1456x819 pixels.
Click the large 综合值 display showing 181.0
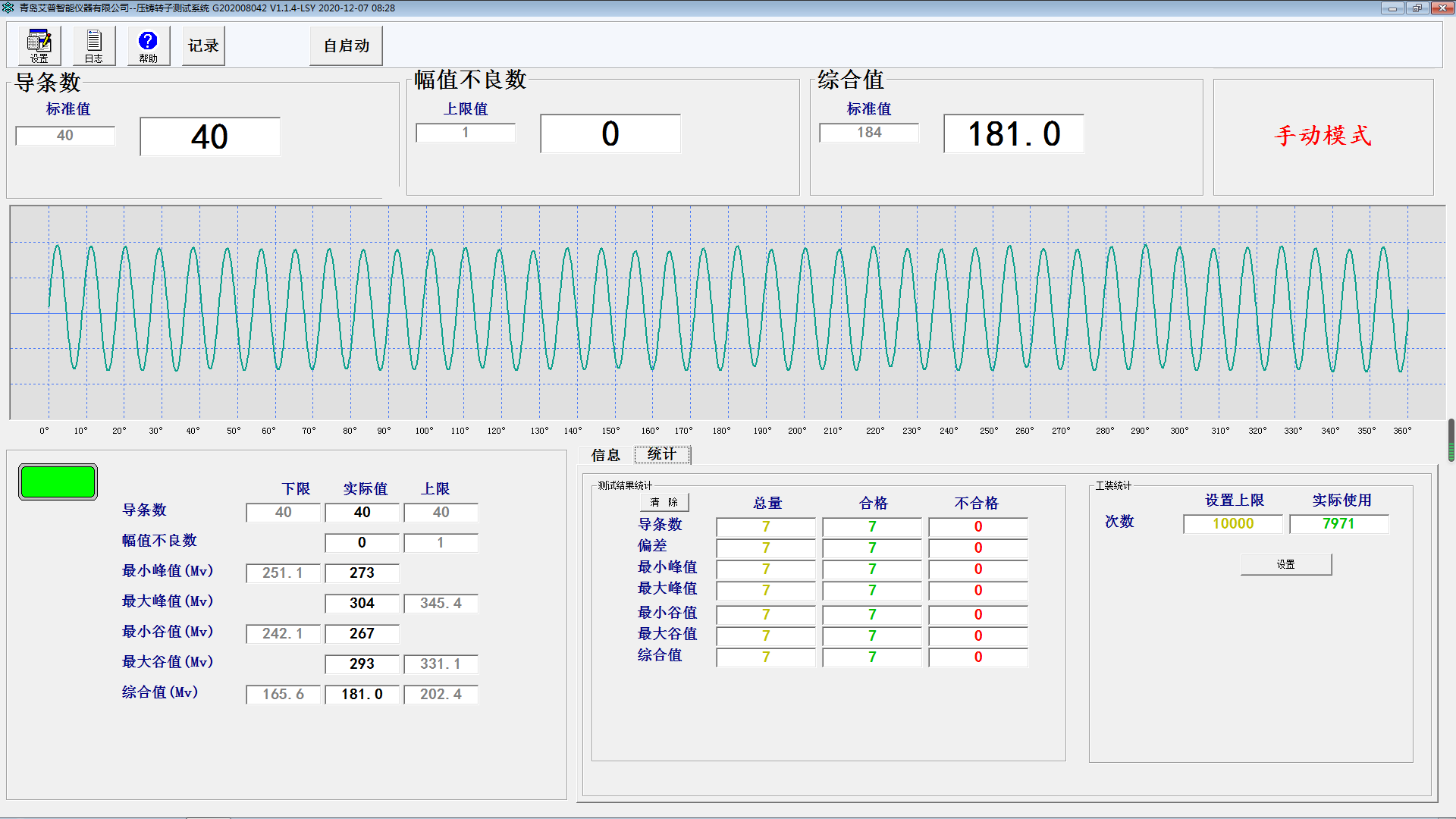[x=1013, y=133]
